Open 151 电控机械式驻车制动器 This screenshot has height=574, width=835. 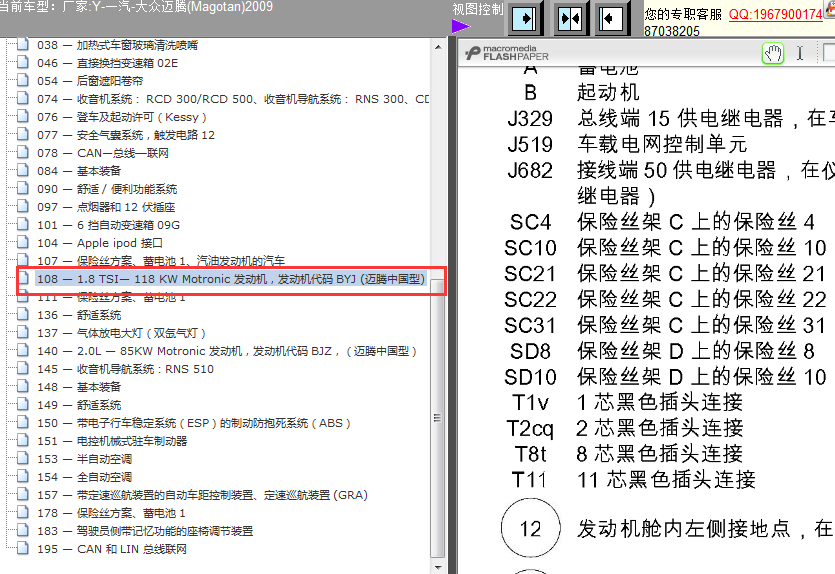pos(112,441)
